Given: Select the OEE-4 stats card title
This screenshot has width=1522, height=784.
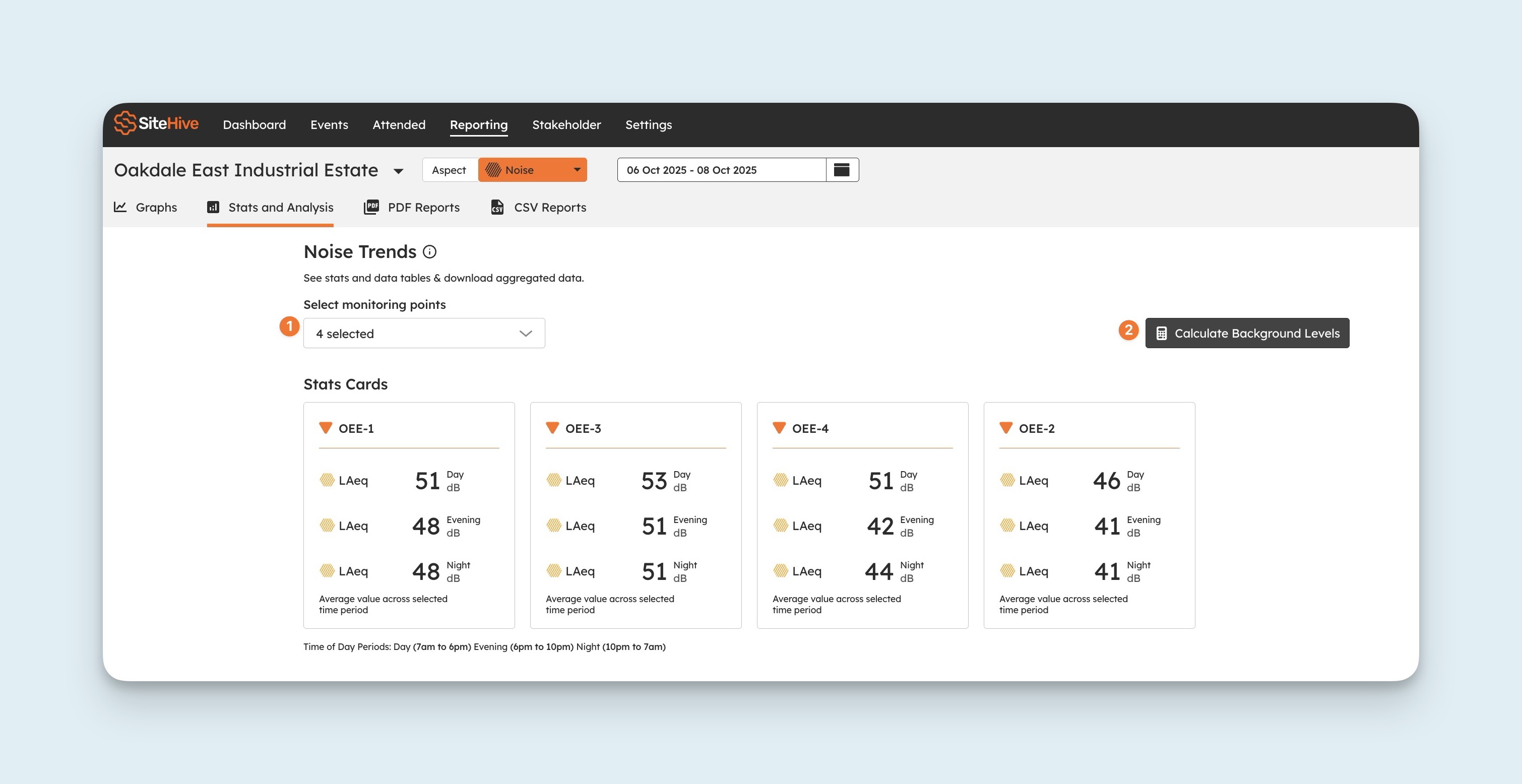Looking at the screenshot, I should click(x=810, y=429).
